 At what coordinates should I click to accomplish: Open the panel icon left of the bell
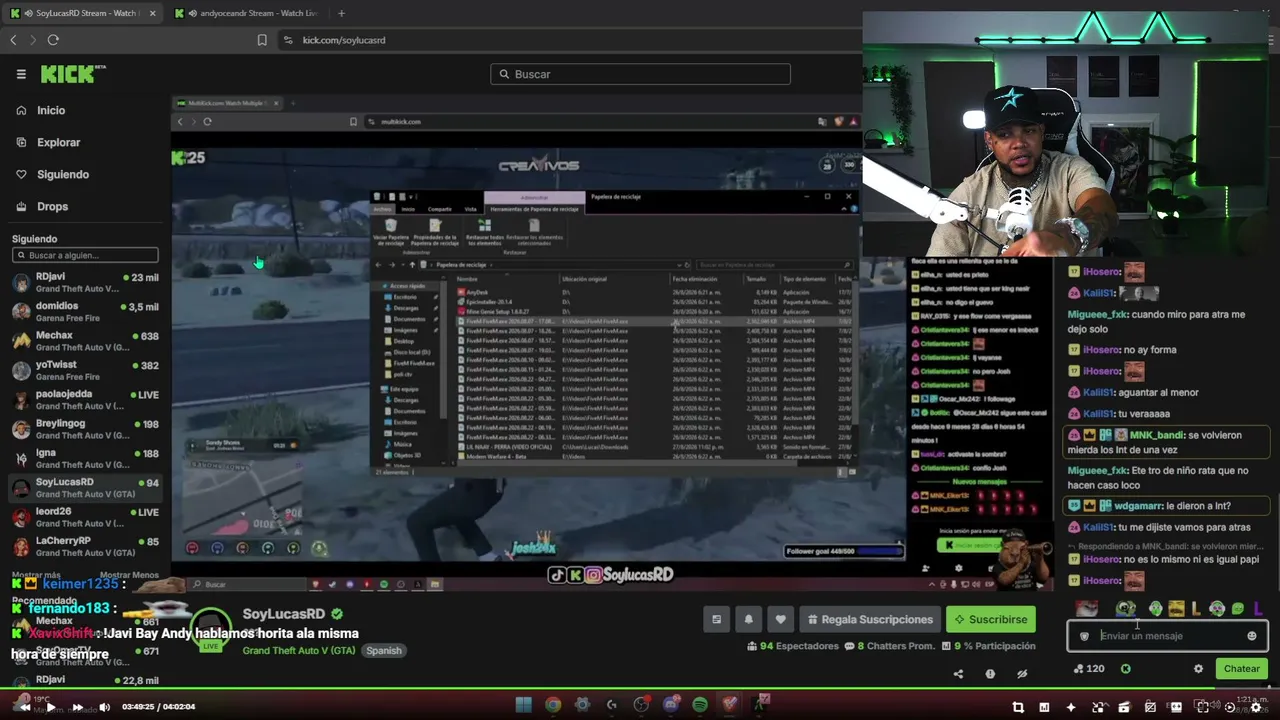tap(716, 619)
